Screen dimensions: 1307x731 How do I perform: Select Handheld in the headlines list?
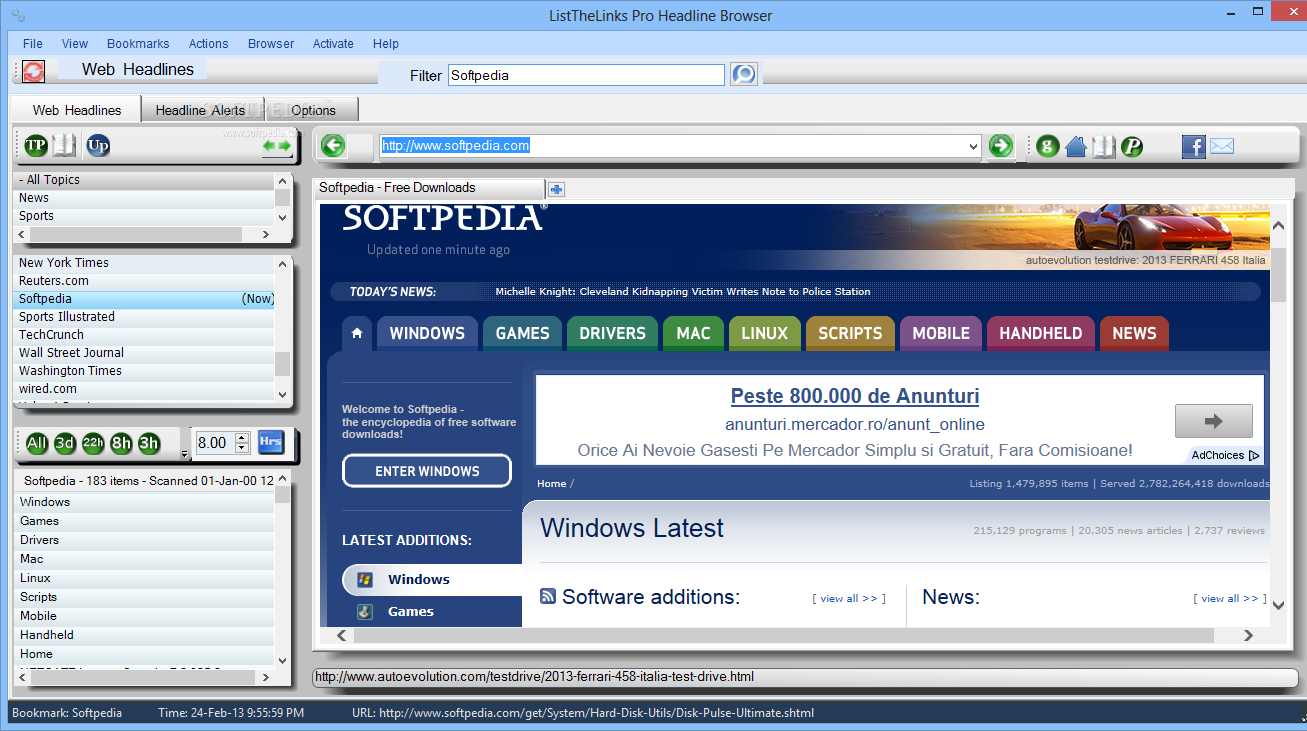145,635
